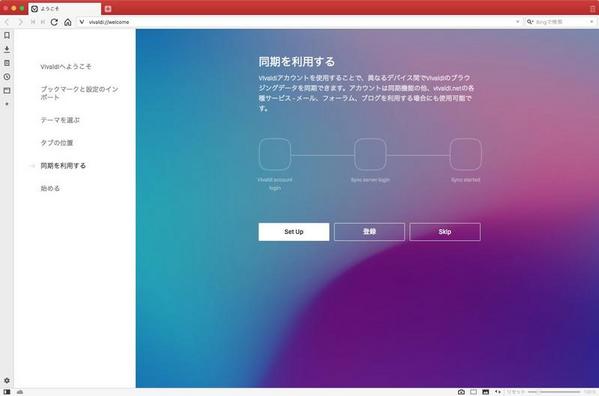
Task: Toggle the side panel visibility icon
Action: click(7, 392)
